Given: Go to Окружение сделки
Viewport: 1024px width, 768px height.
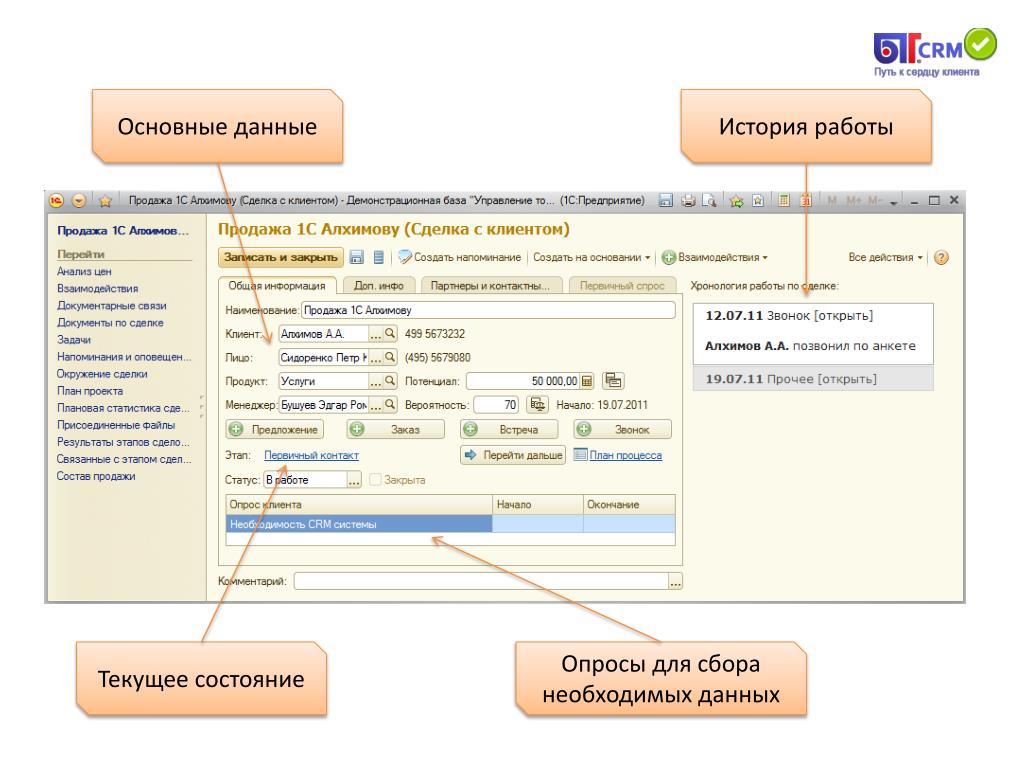Looking at the screenshot, I should point(102,374).
